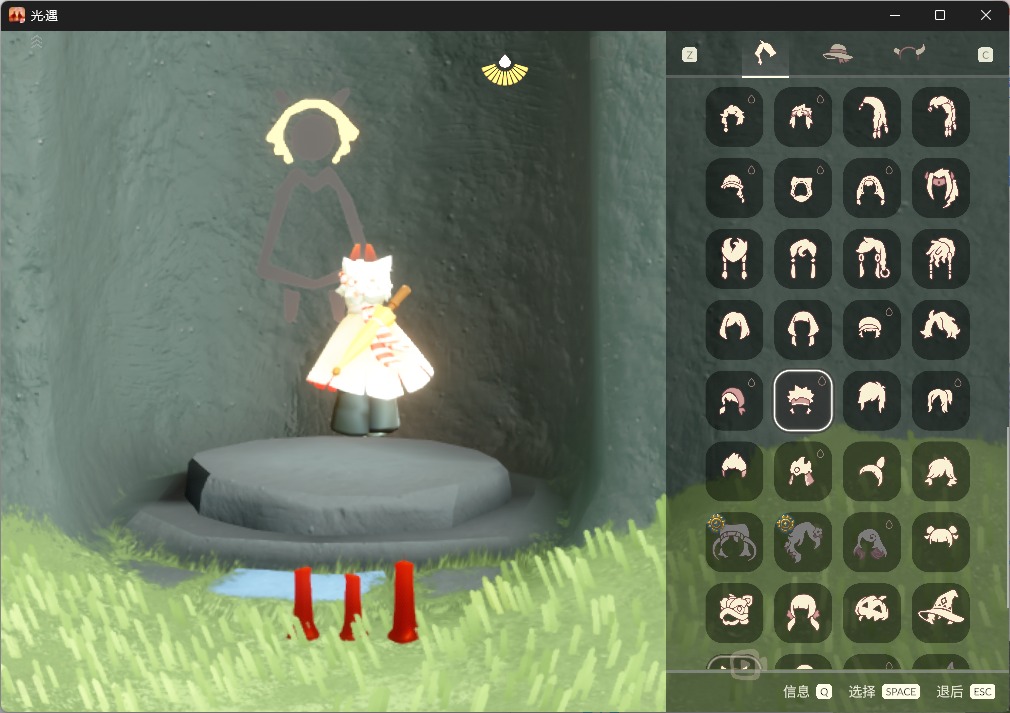Select the locked grey long wavy hairstyle
Screen dimensions: 1010x713
point(803,542)
